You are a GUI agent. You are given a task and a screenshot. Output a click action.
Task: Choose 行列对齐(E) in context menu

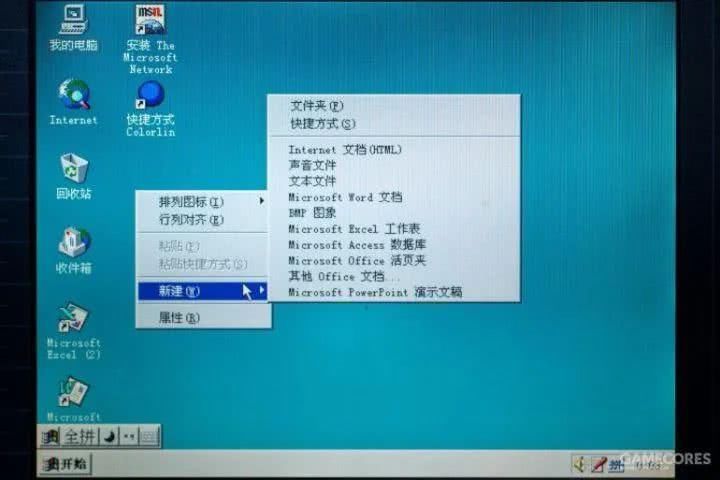[202, 220]
